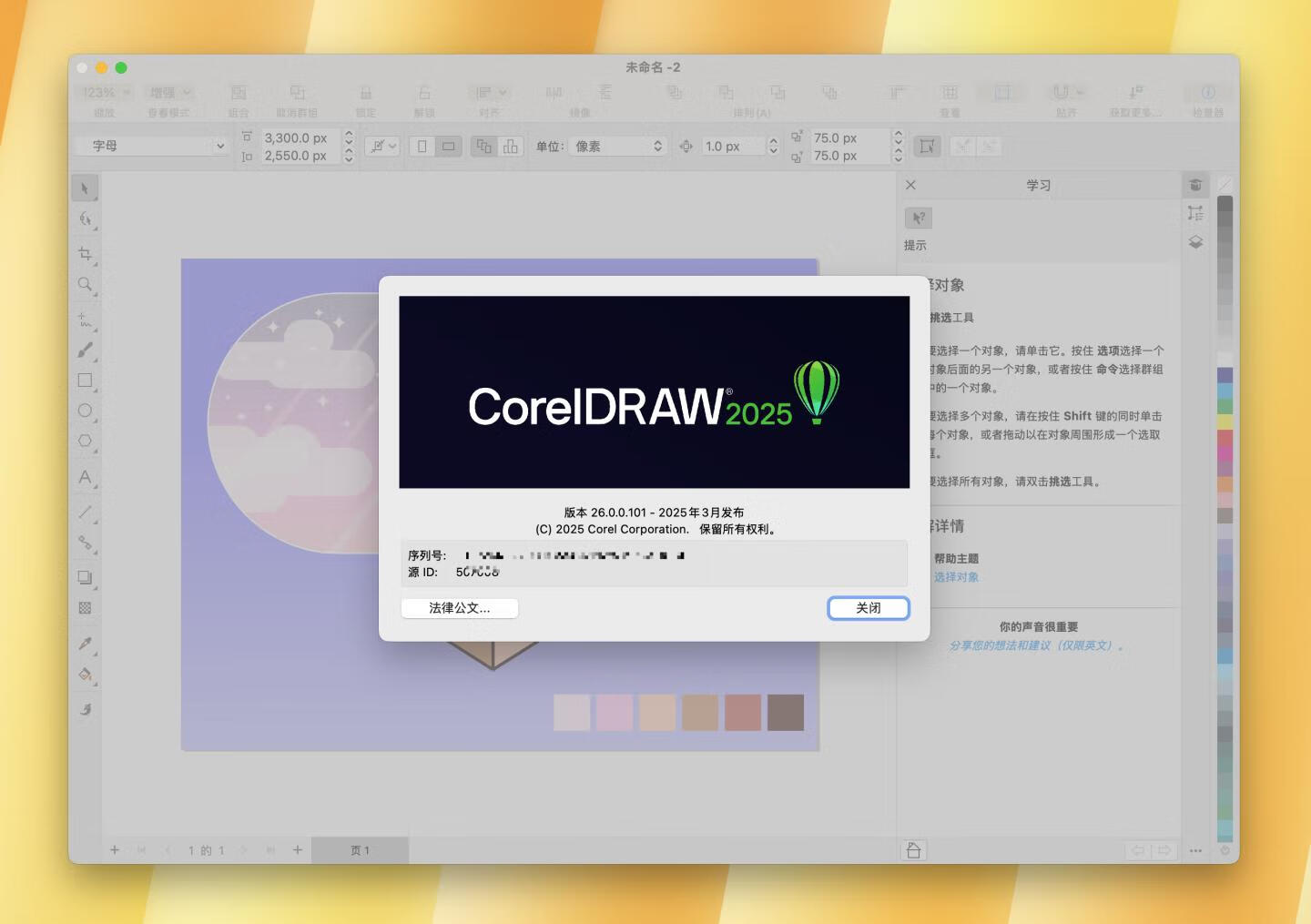
Task: Select the Polygon tool
Action: 85,442
